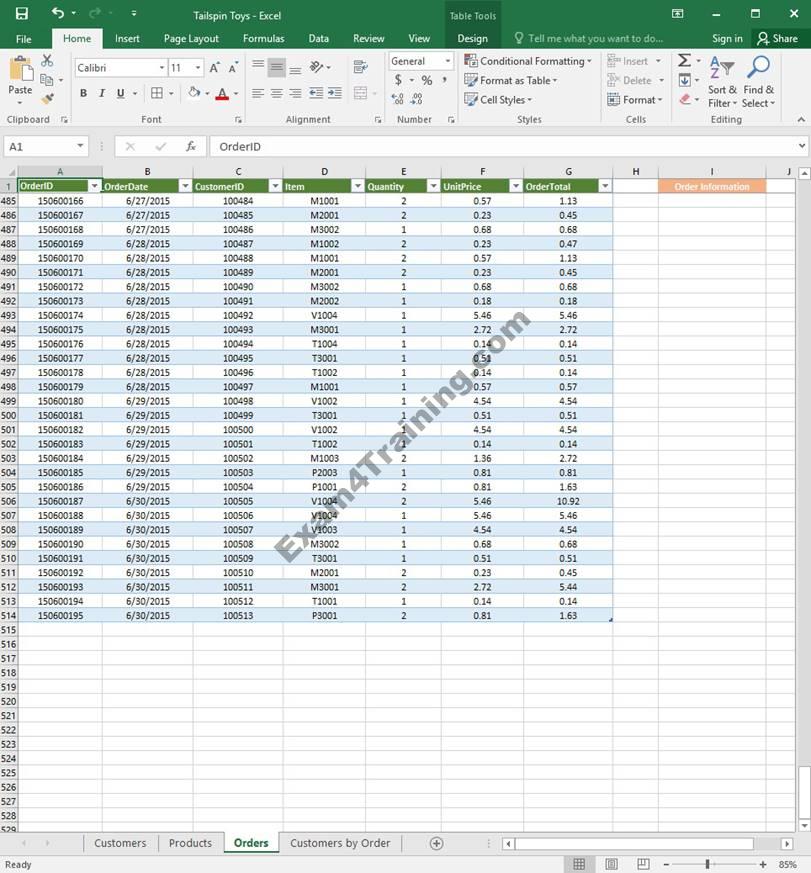Screen dimensions: 811x873
Task: Switch to the Customers by Order sheet
Action: tap(340, 843)
